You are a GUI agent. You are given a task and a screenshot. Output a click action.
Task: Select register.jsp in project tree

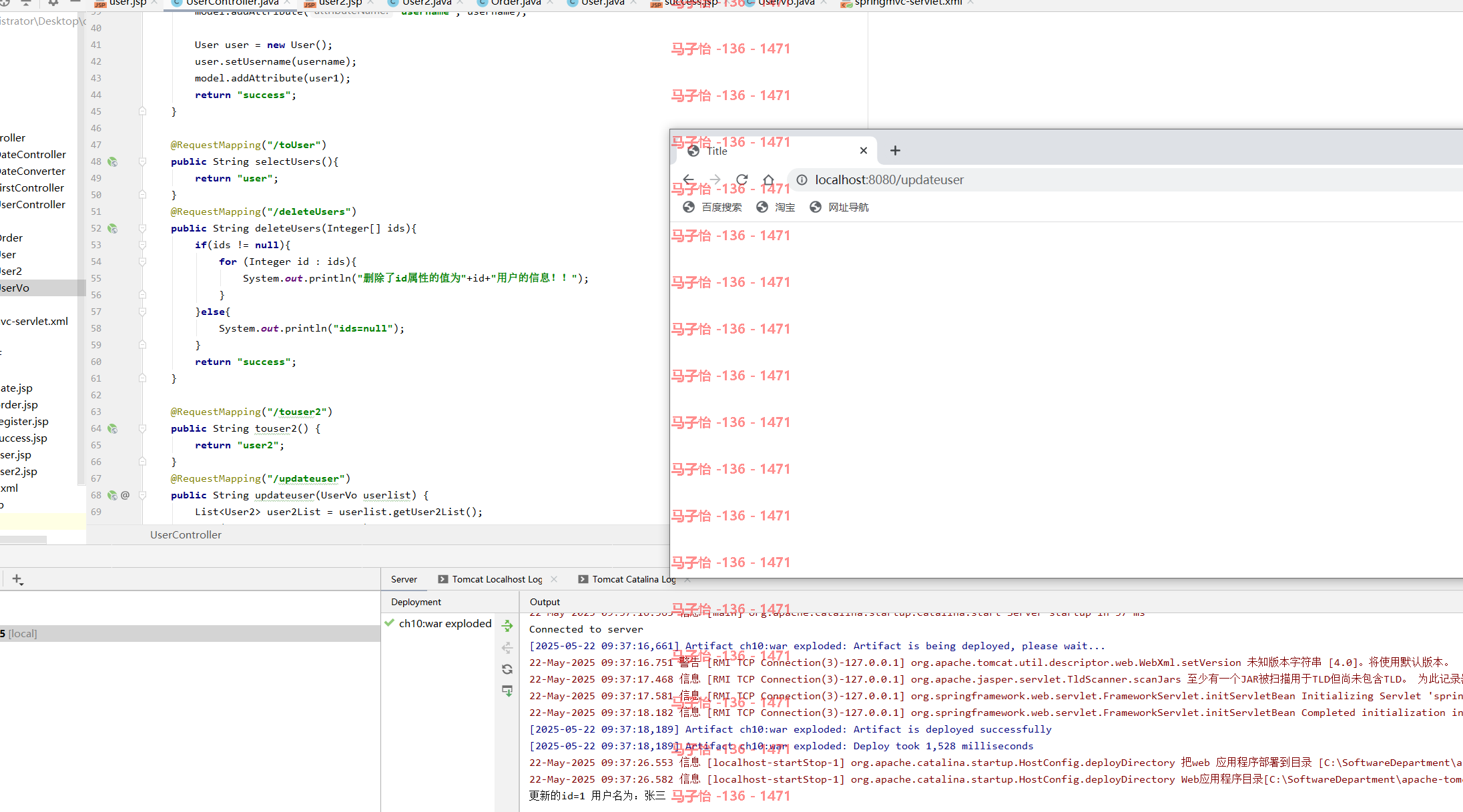(24, 421)
